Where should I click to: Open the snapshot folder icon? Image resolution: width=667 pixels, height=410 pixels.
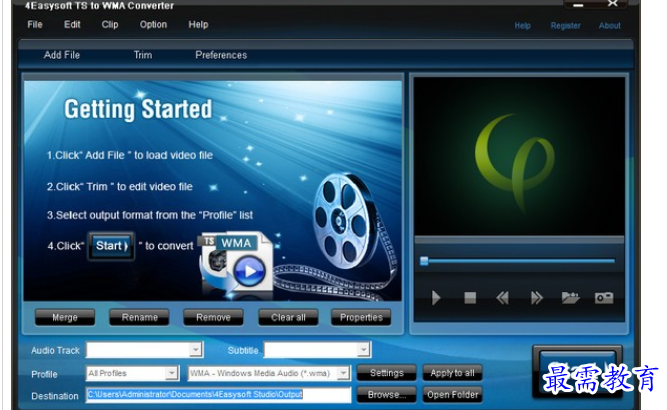(570, 298)
